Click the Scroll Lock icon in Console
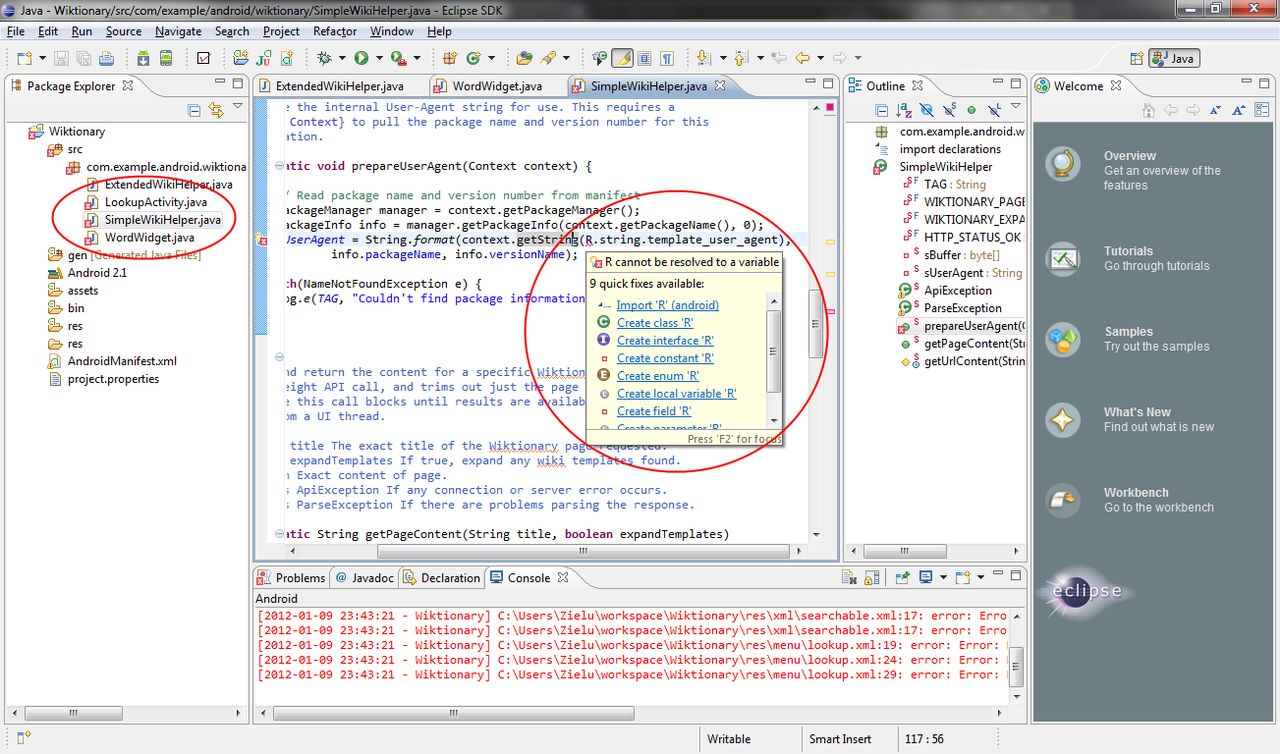This screenshot has height=754, width=1280. pos(872,577)
